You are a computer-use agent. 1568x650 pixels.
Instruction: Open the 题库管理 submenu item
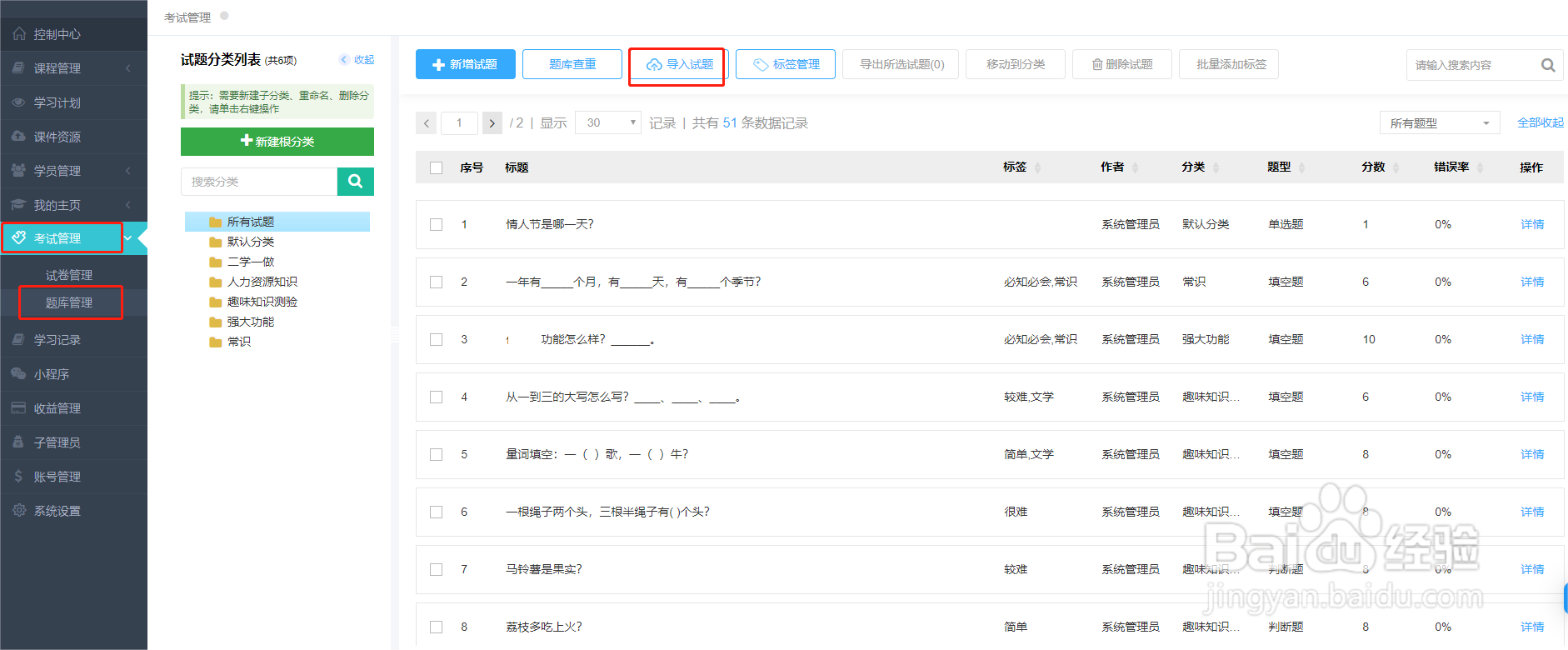pos(69,302)
